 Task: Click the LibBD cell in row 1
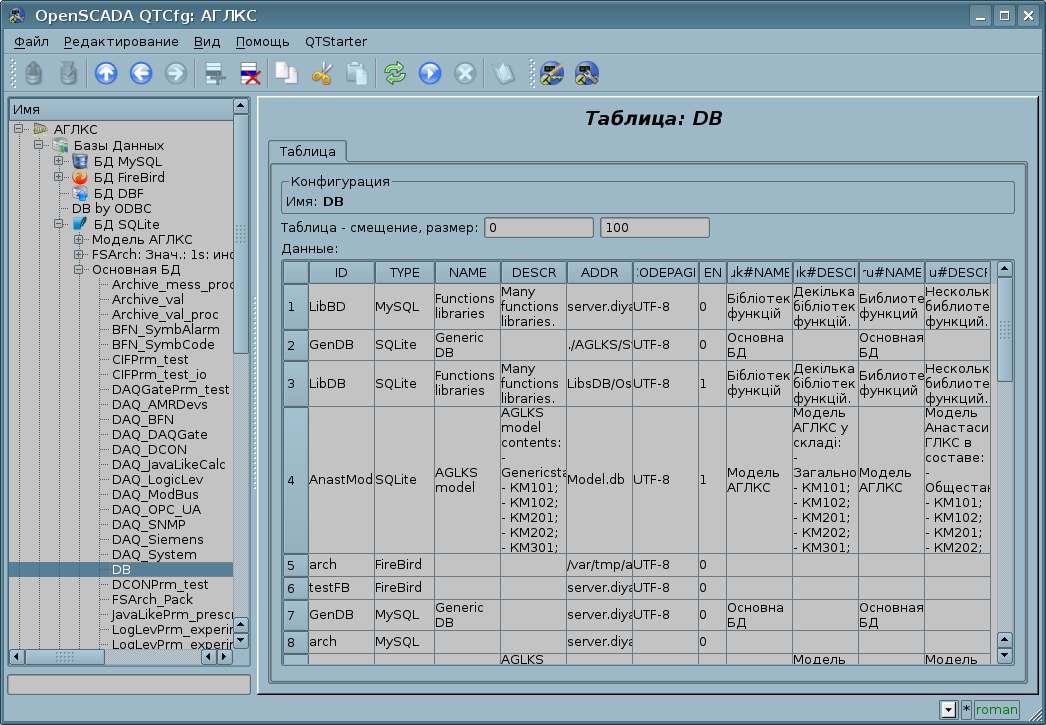tap(341, 307)
